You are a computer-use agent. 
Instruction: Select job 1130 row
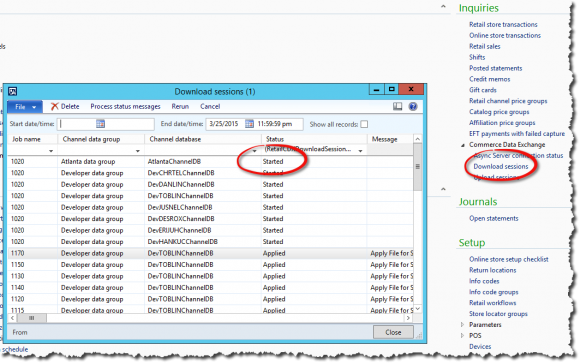point(210,276)
